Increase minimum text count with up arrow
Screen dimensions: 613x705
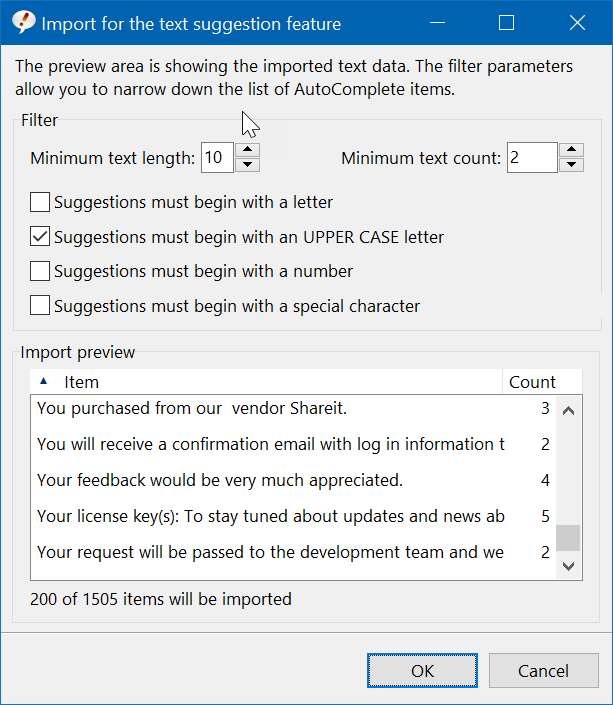point(571,150)
